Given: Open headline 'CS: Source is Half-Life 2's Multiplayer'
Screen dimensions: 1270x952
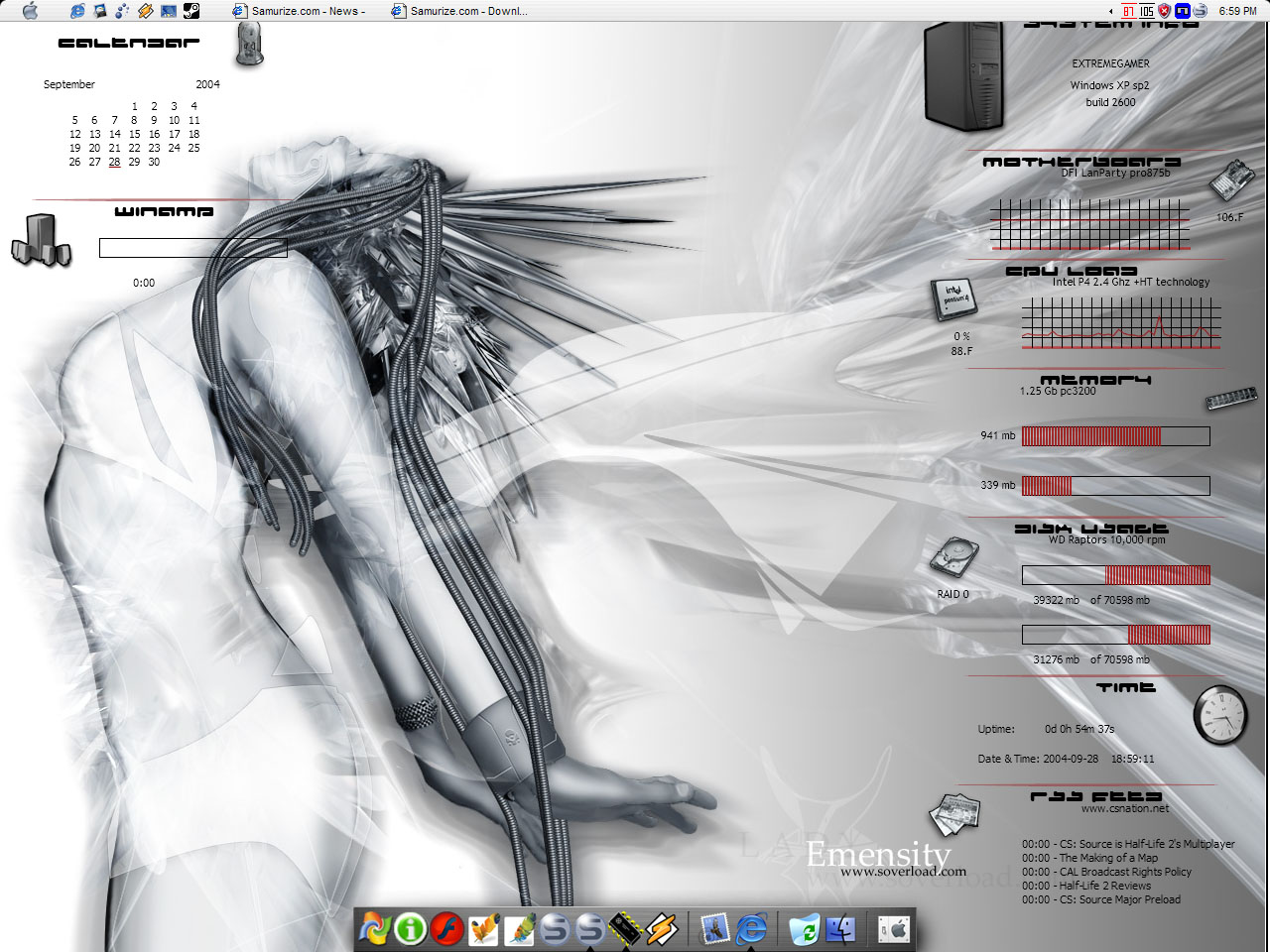Looking at the screenshot, I should [x=1128, y=844].
